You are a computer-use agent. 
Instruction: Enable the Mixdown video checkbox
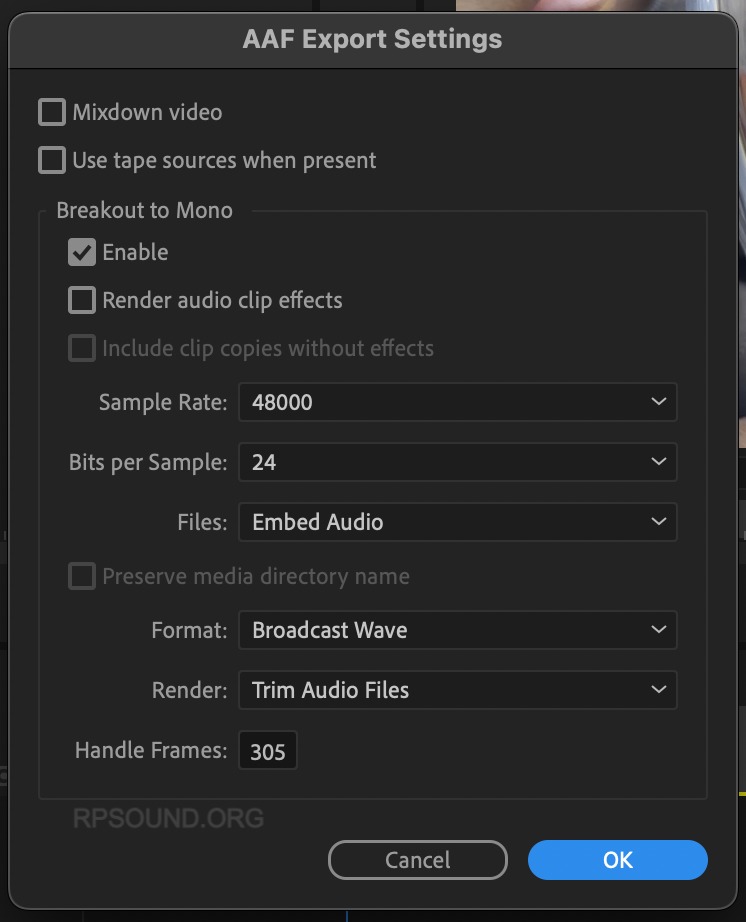point(52,112)
